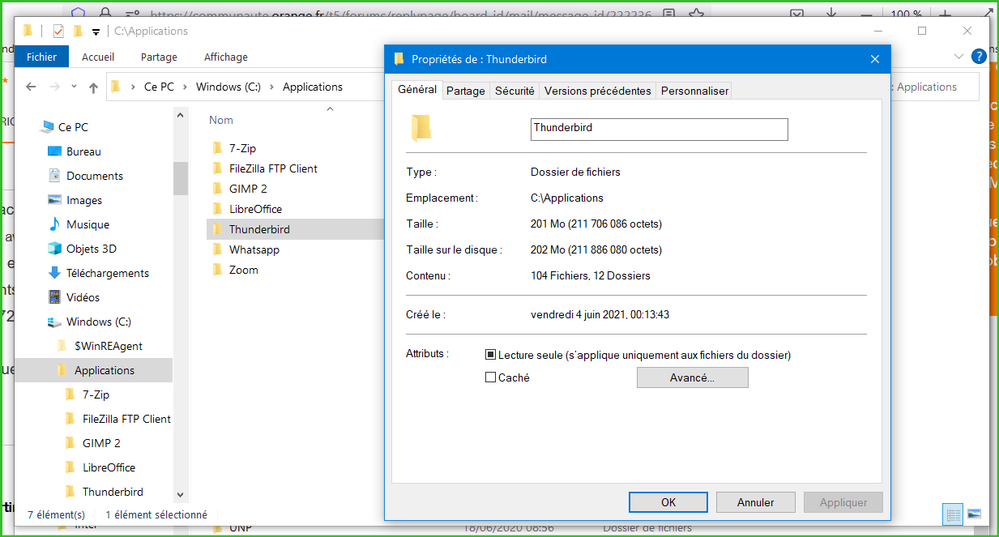Open Objets 3D in the navigation pane
The width and height of the screenshot is (999, 537).
pyautogui.click(x=91, y=248)
